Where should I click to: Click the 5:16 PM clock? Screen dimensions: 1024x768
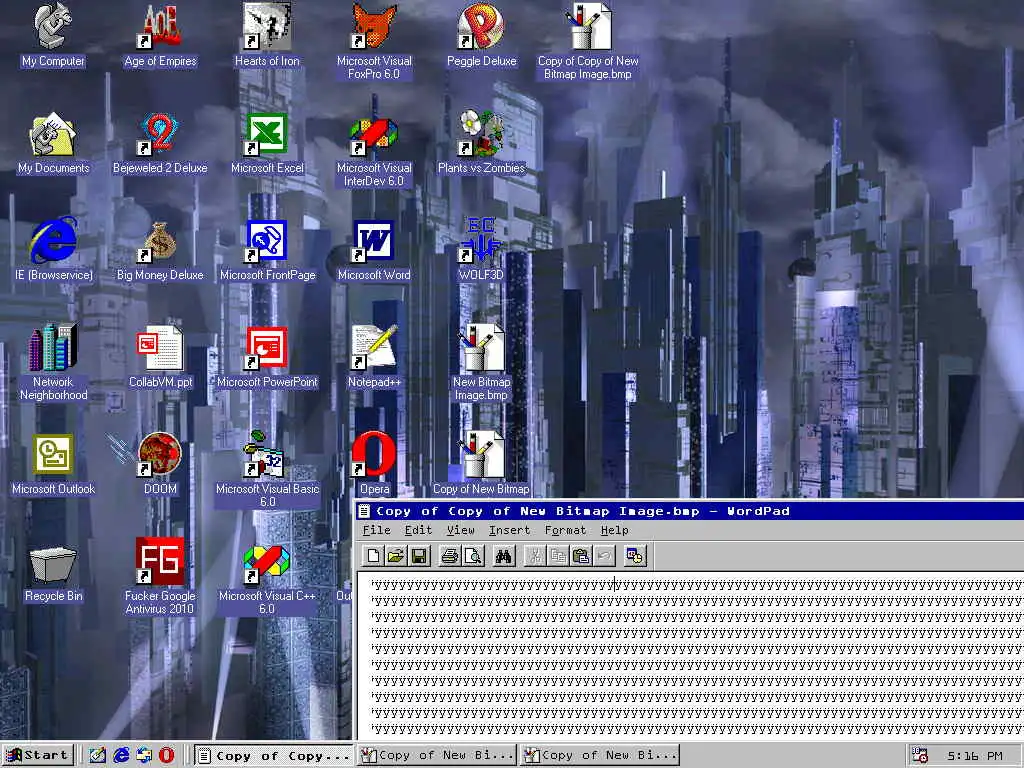coord(974,756)
